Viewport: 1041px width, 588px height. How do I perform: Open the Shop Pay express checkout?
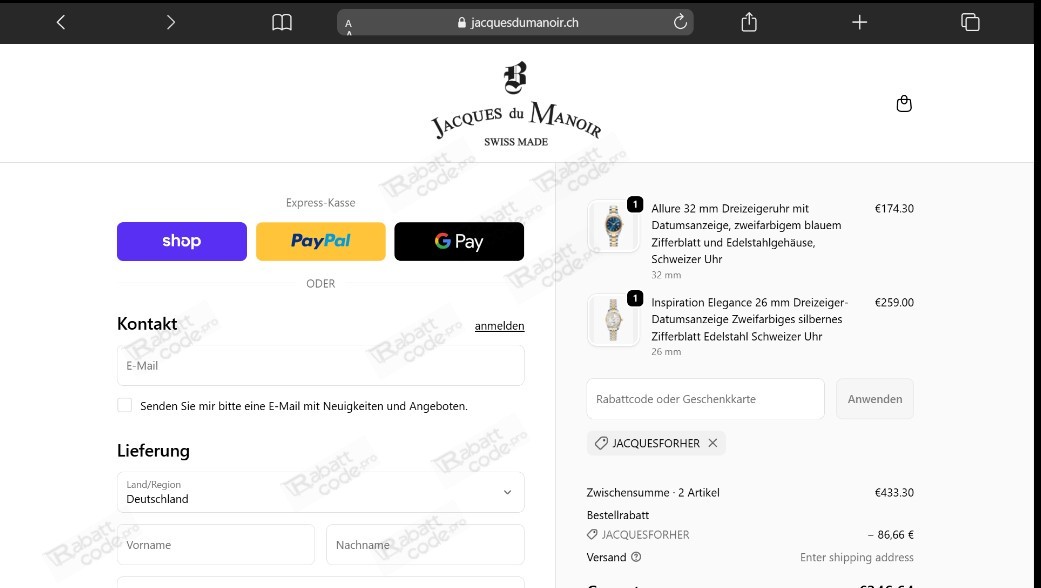[181, 241]
